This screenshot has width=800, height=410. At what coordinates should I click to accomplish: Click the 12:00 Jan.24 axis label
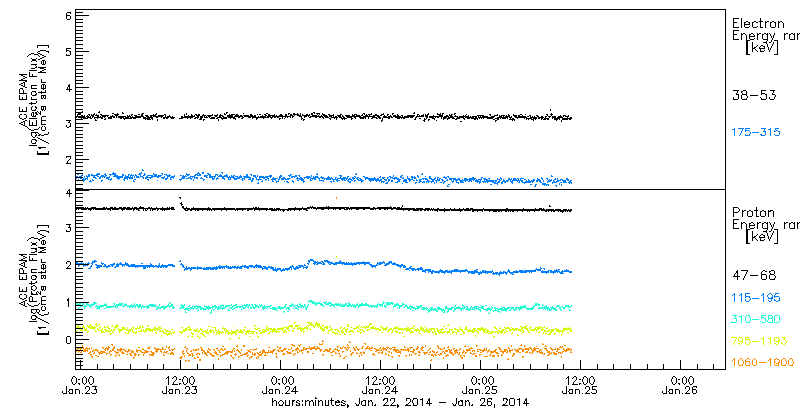point(381,386)
